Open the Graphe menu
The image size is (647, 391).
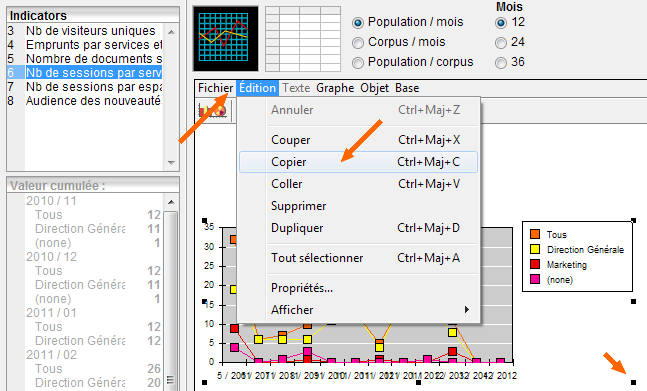pyautogui.click(x=335, y=88)
